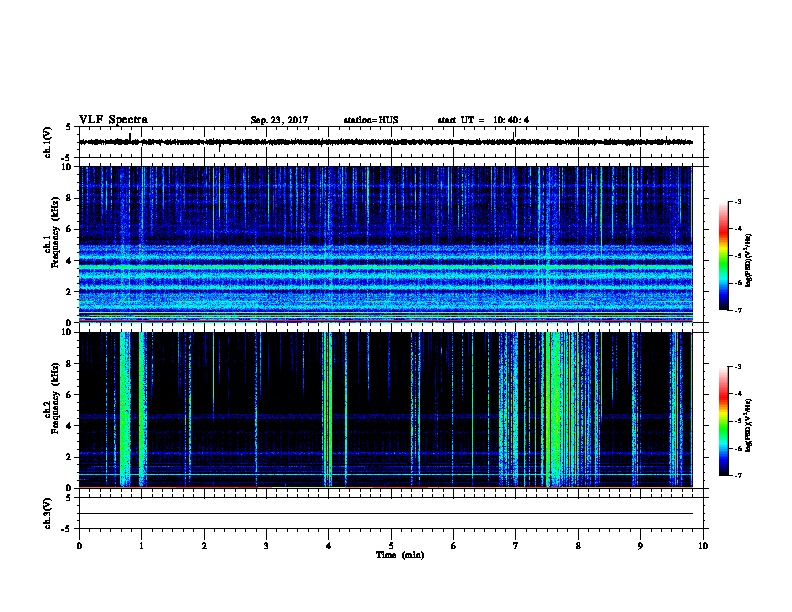Click the ch.2 colorbar "log(PSD)" unit label
The height and width of the screenshot is (612, 792).
coord(748,426)
